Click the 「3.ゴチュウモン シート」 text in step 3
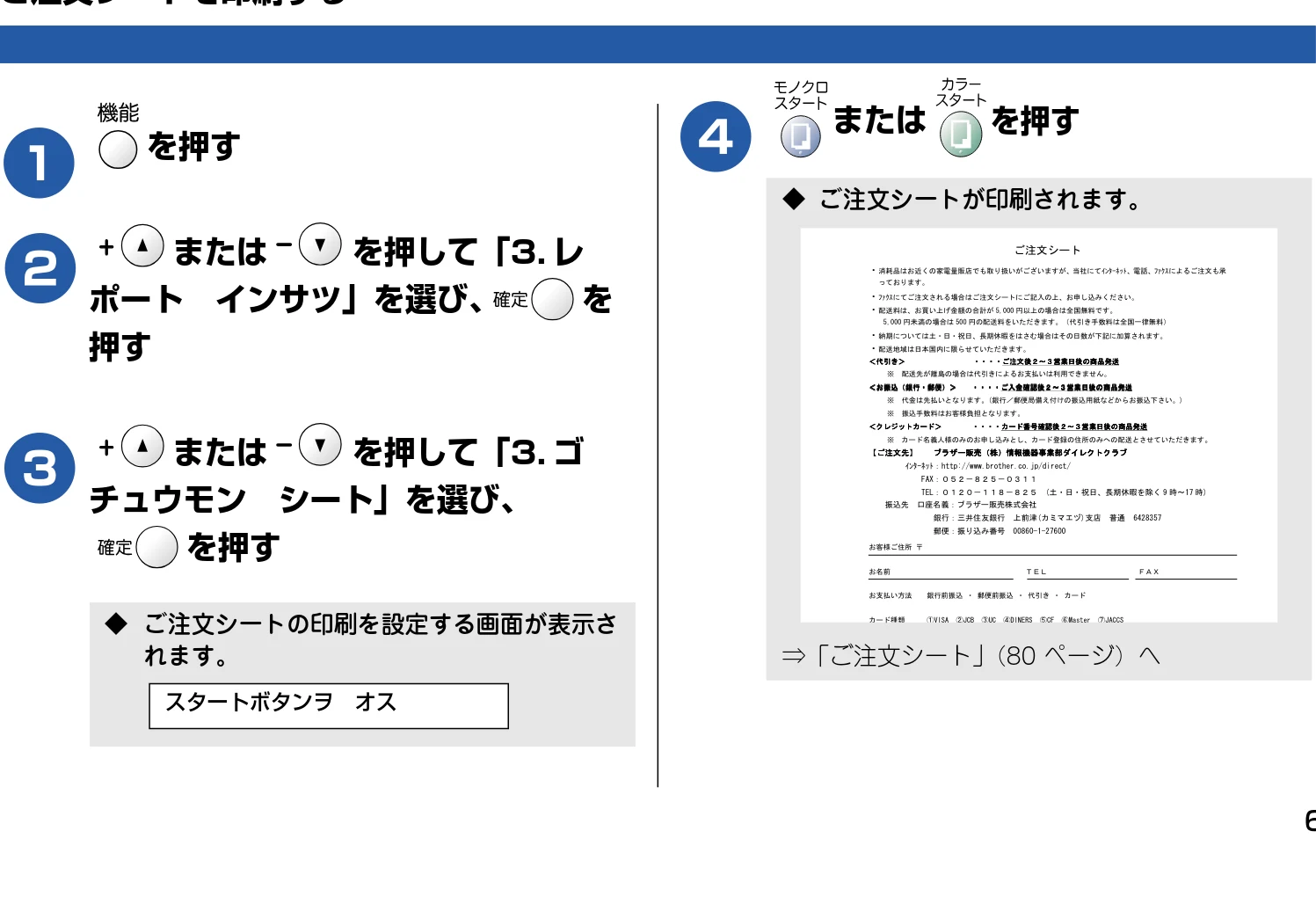 pos(337,476)
